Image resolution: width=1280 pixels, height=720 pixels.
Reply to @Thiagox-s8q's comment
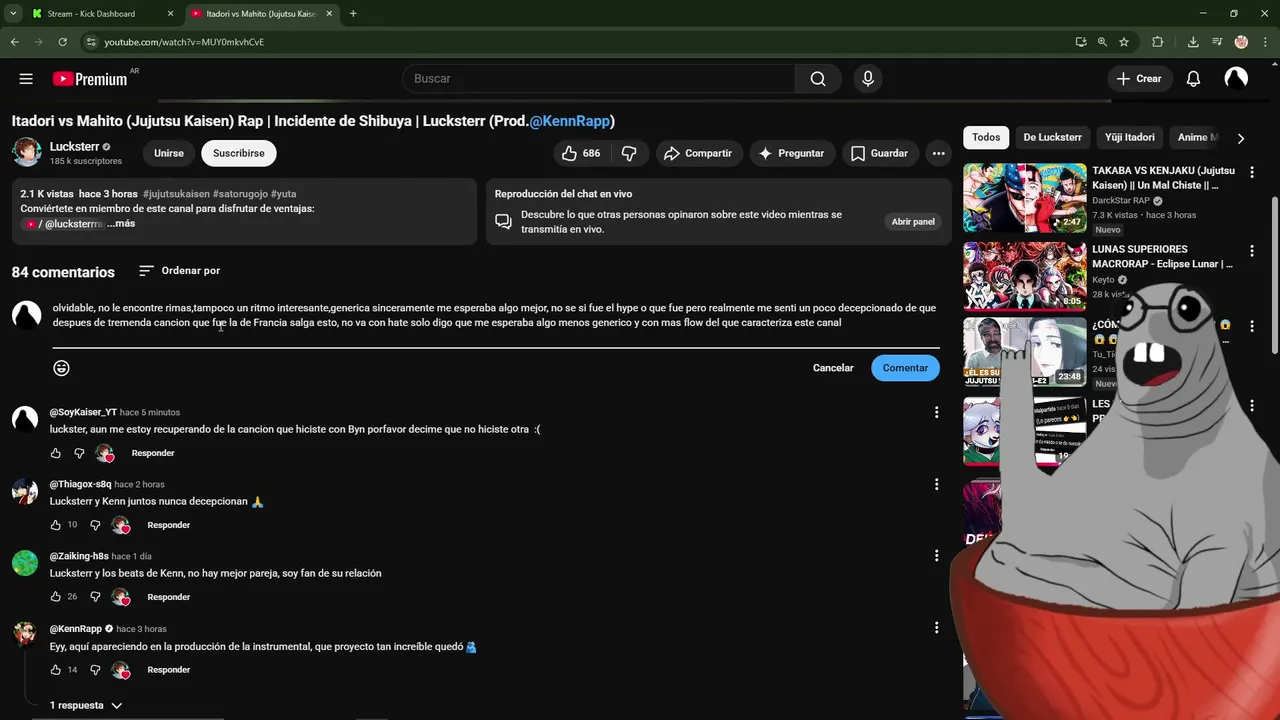(169, 525)
